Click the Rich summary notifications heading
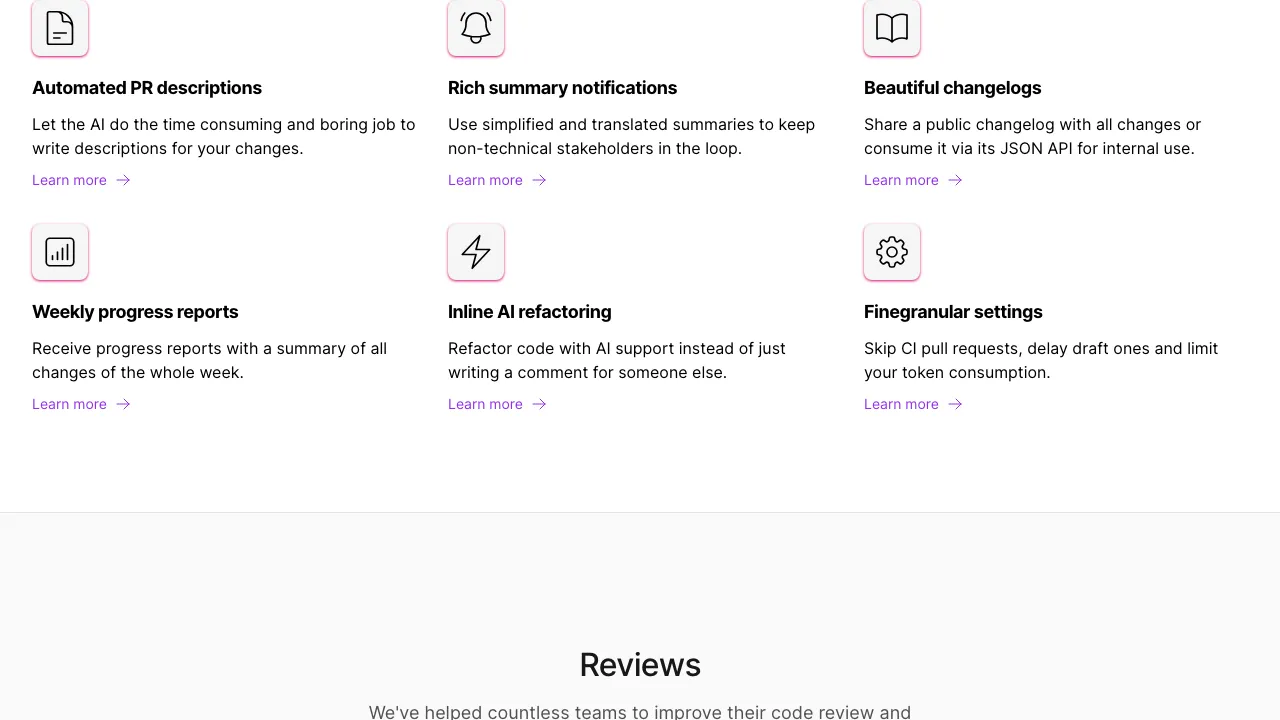Viewport: 1280px width, 720px height. point(562,88)
